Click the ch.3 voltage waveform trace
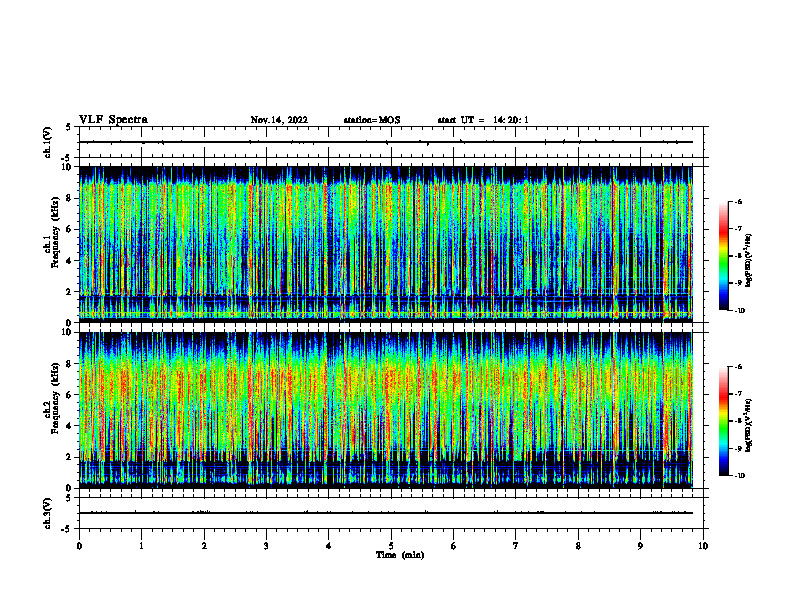Image resolution: width=792 pixels, height=612 pixels. [x=386, y=513]
